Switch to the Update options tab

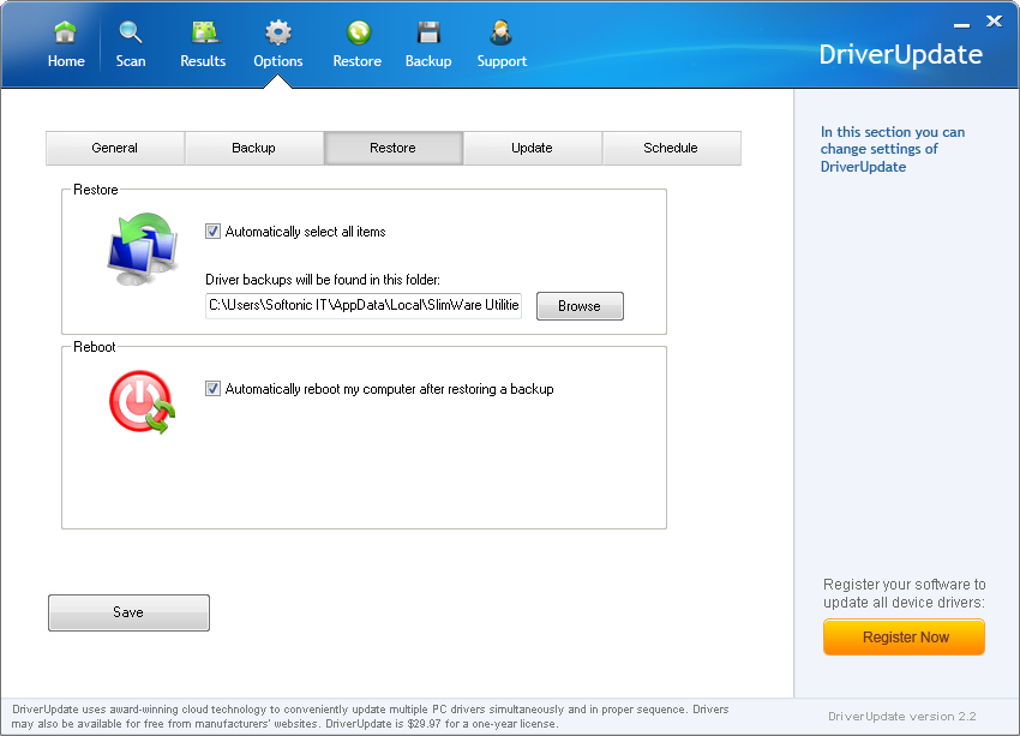tap(532, 148)
